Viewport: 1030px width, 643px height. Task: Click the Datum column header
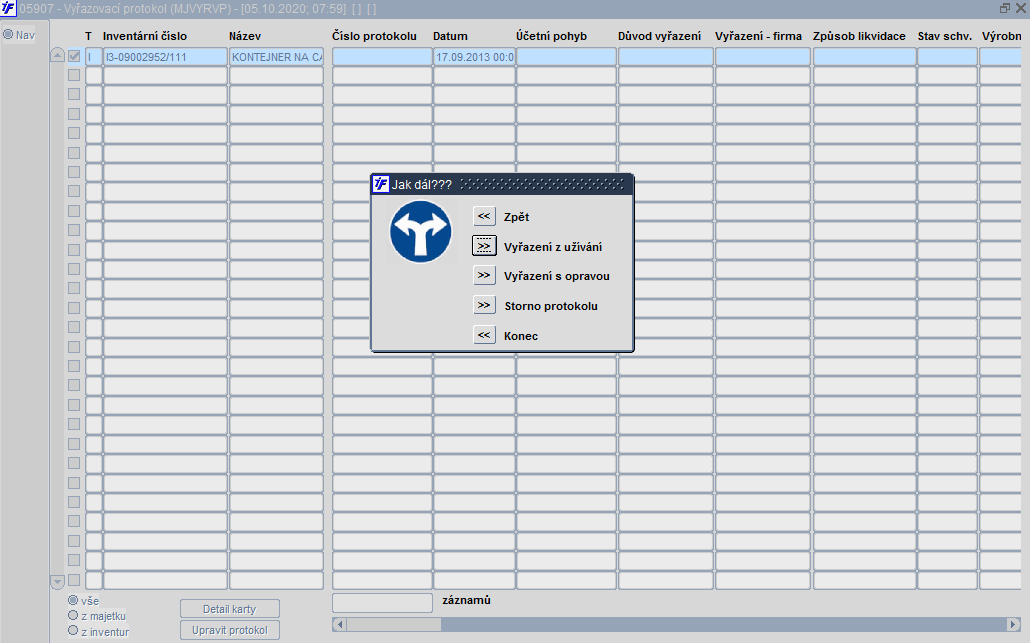click(451, 36)
